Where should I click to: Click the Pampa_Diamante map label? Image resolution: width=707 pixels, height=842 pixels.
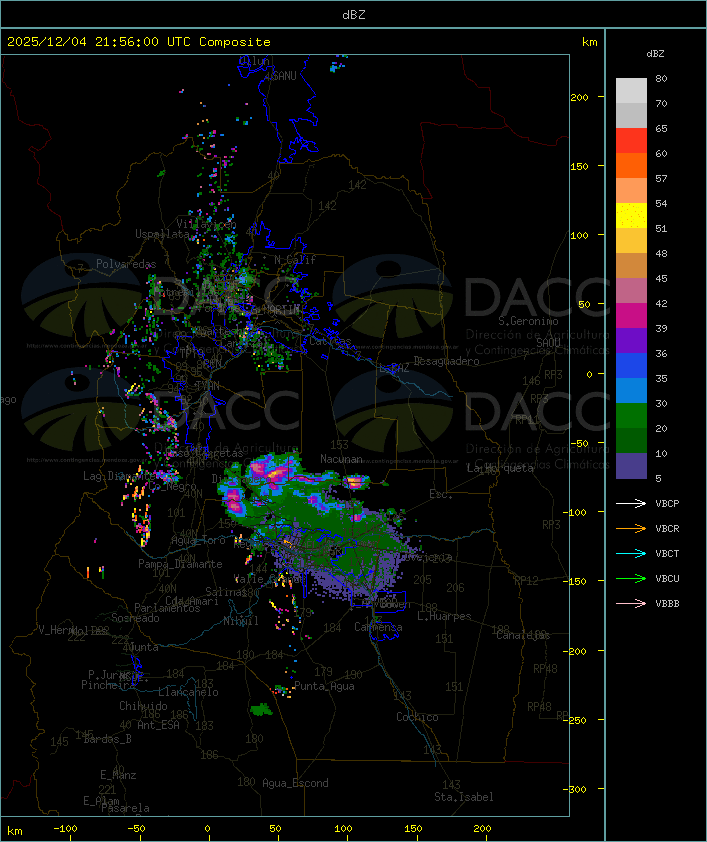click(x=180, y=564)
